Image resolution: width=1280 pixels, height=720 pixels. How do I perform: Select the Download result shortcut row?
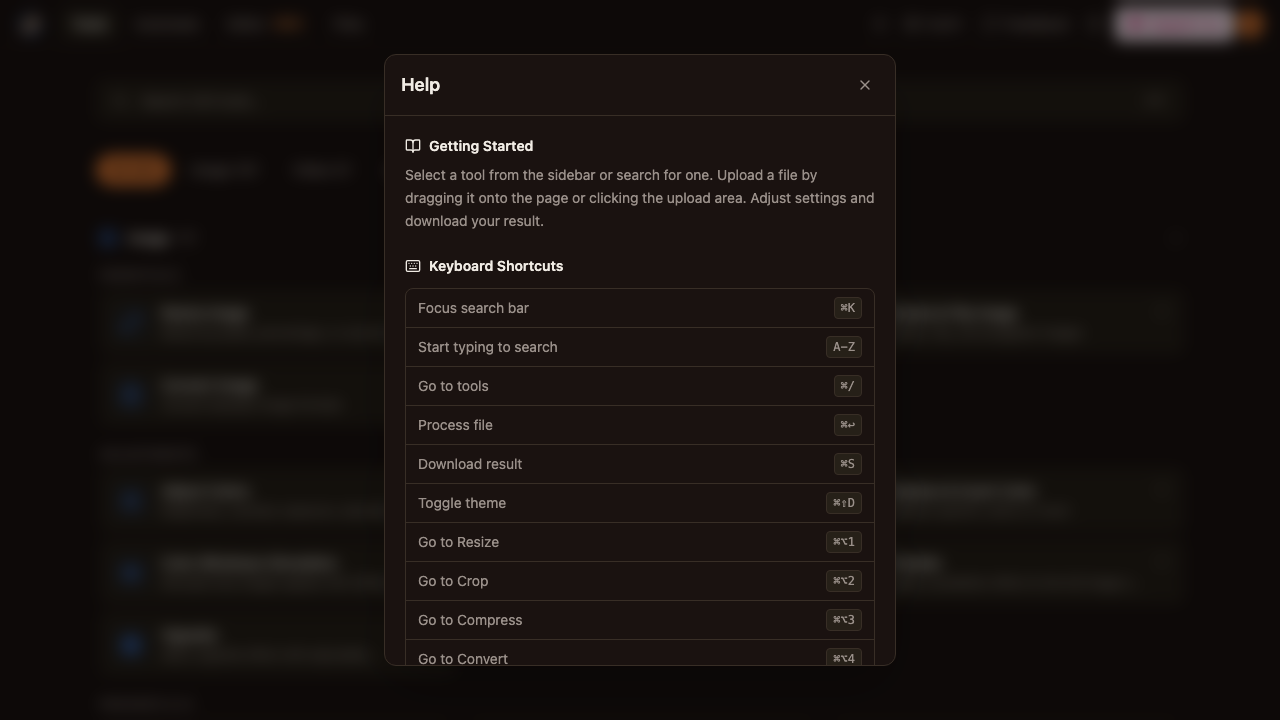(640, 464)
